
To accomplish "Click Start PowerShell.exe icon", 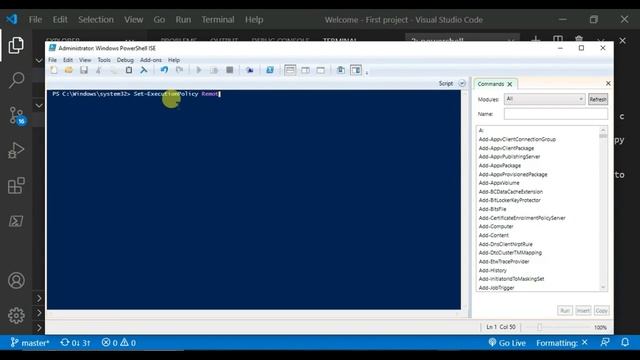I will click(270, 70).
